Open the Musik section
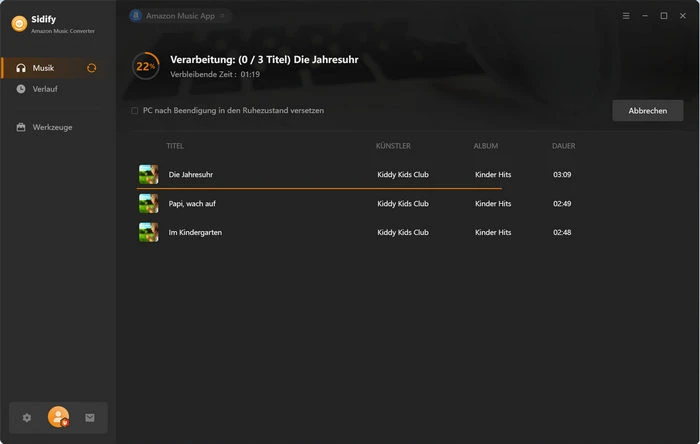 click(55, 68)
